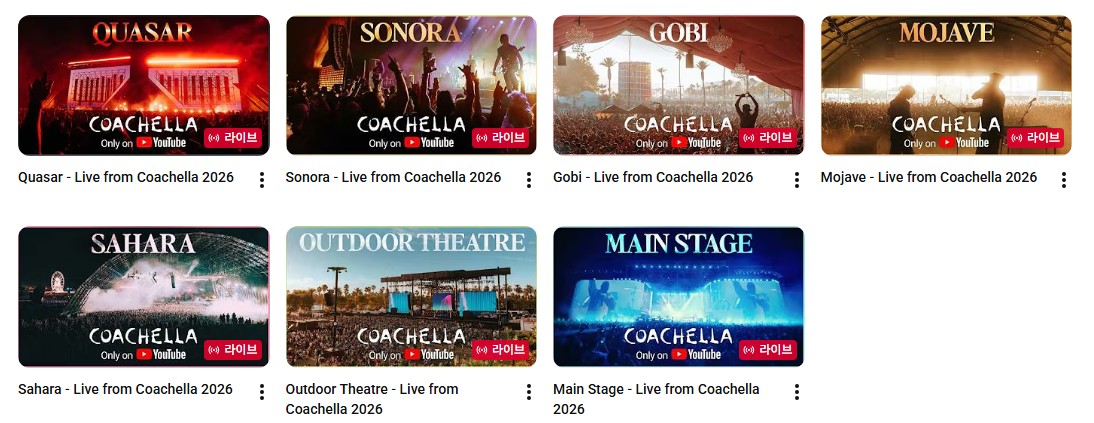Click the live badge on the Main Stage thumbnail
The height and width of the screenshot is (423, 1094).
pyautogui.click(x=768, y=350)
